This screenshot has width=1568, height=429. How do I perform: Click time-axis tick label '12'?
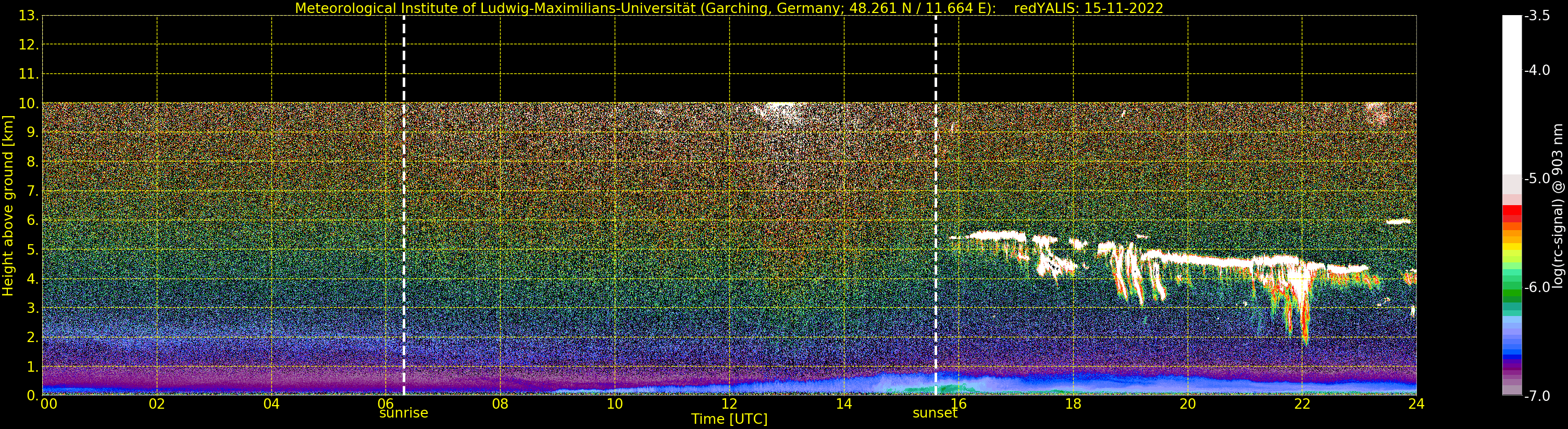[x=729, y=404]
